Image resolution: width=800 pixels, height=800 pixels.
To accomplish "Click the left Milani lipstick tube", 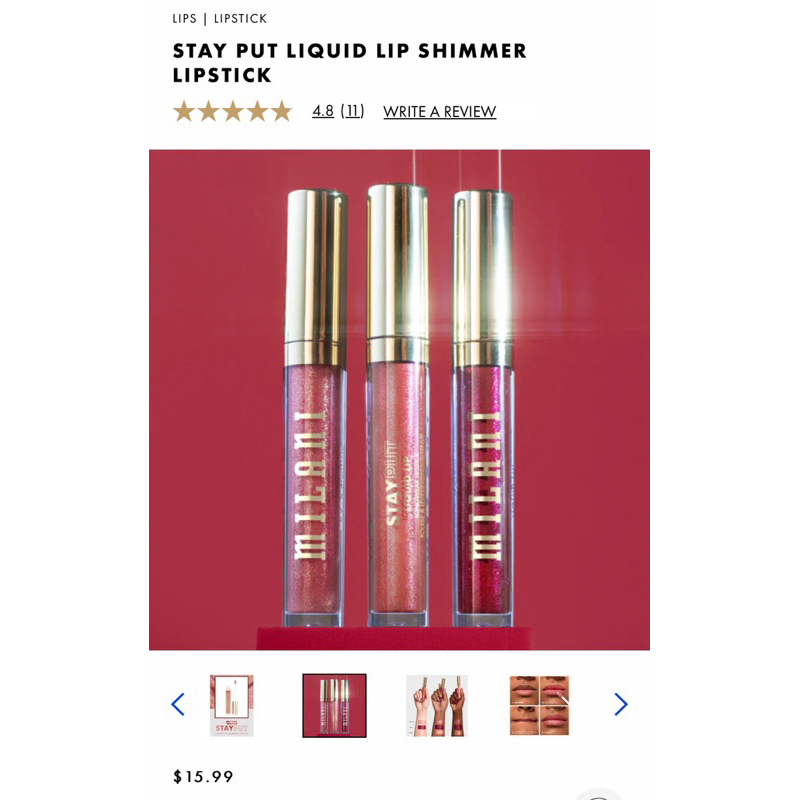I will point(315,408).
